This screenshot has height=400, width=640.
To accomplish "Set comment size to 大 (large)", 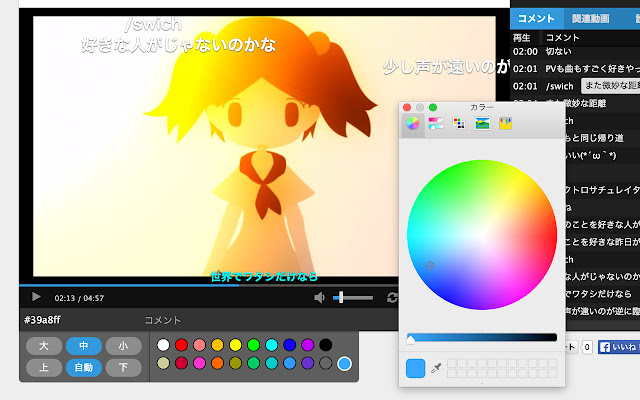I will pyautogui.click(x=44, y=346).
